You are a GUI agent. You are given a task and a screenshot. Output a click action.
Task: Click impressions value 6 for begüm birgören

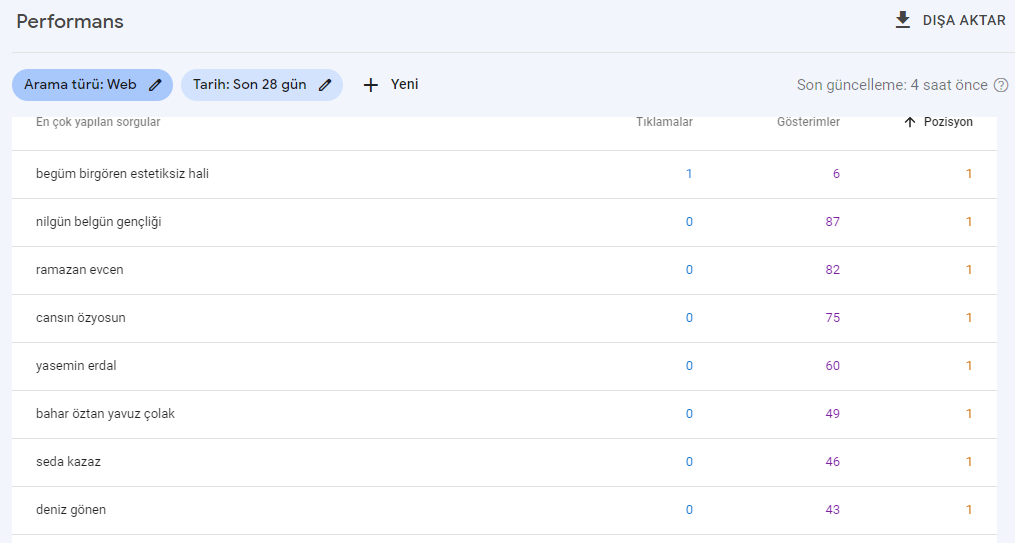[x=836, y=173]
